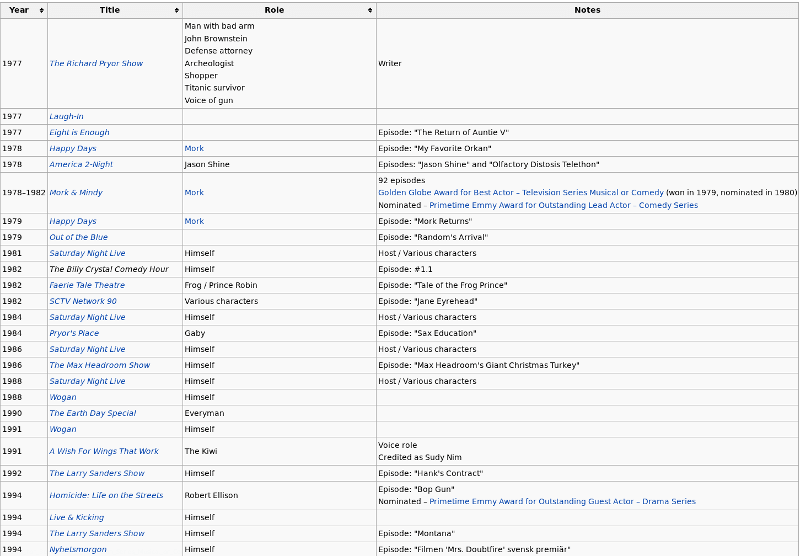Open 1986 Saturday Night Live link
The image size is (800, 556).
87,349
